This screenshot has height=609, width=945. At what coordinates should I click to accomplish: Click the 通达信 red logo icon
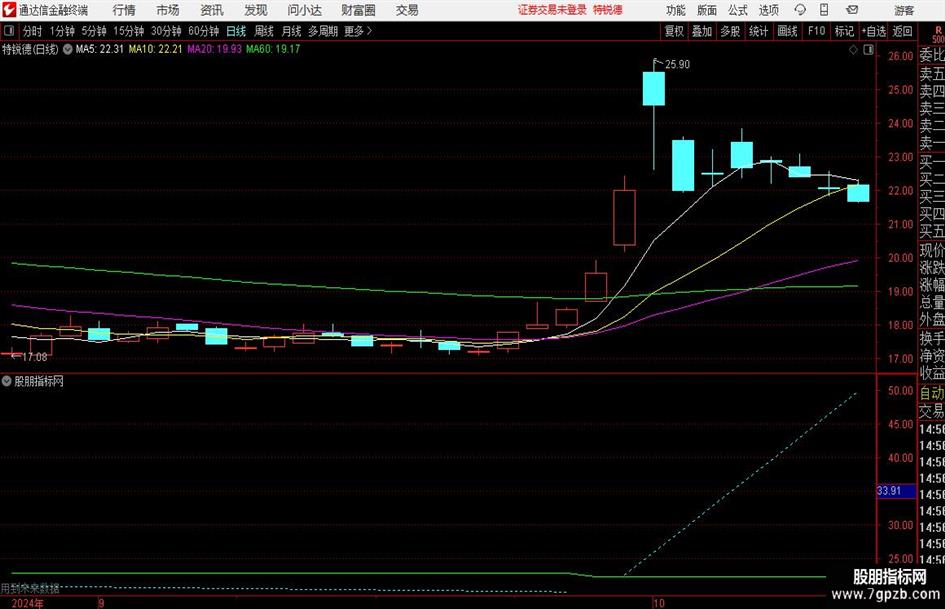click(9, 10)
